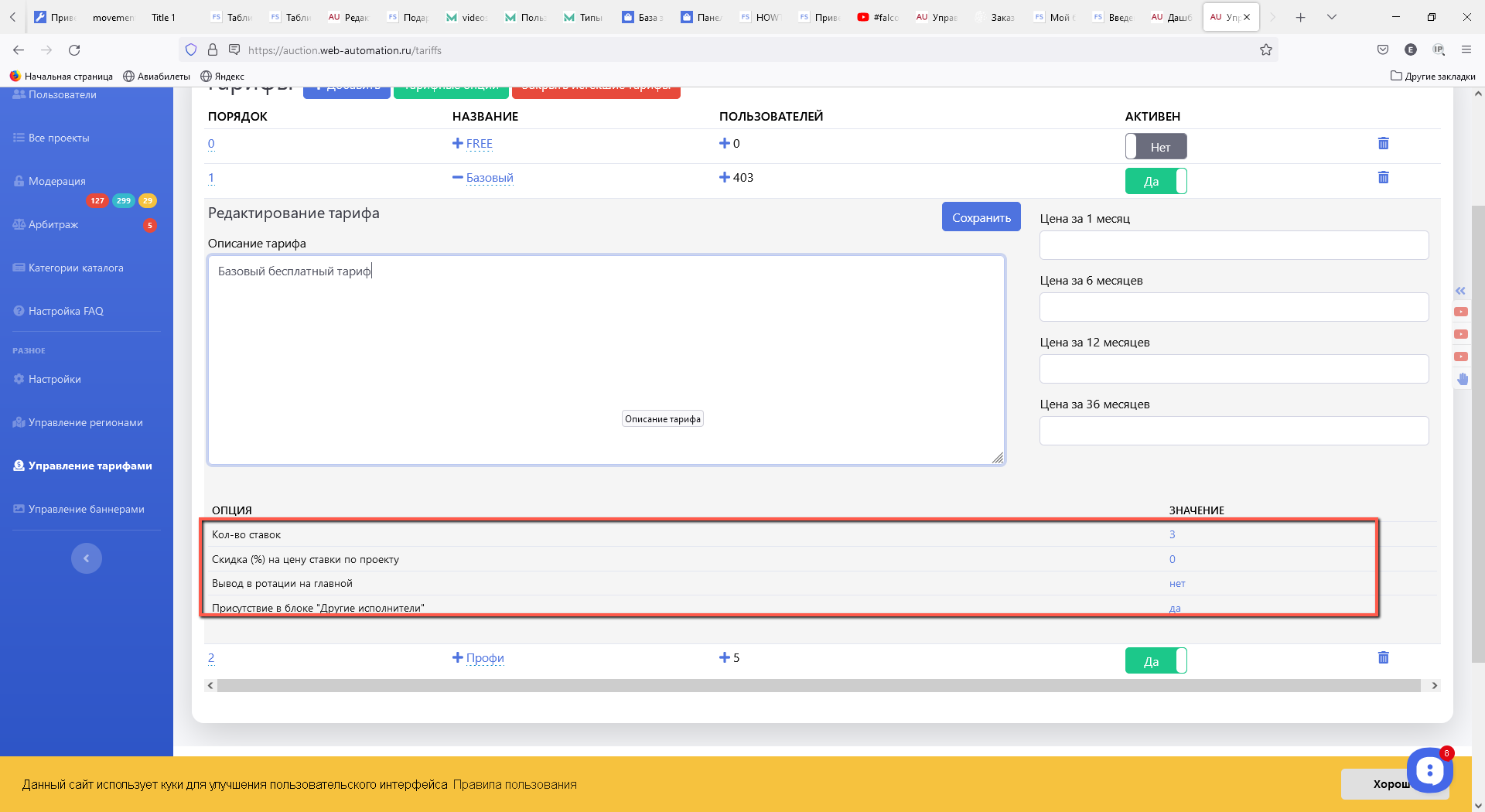The width and height of the screenshot is (1485, 812).
Task: Expand the FREE tariff row
Action: (x=458, y=144)
